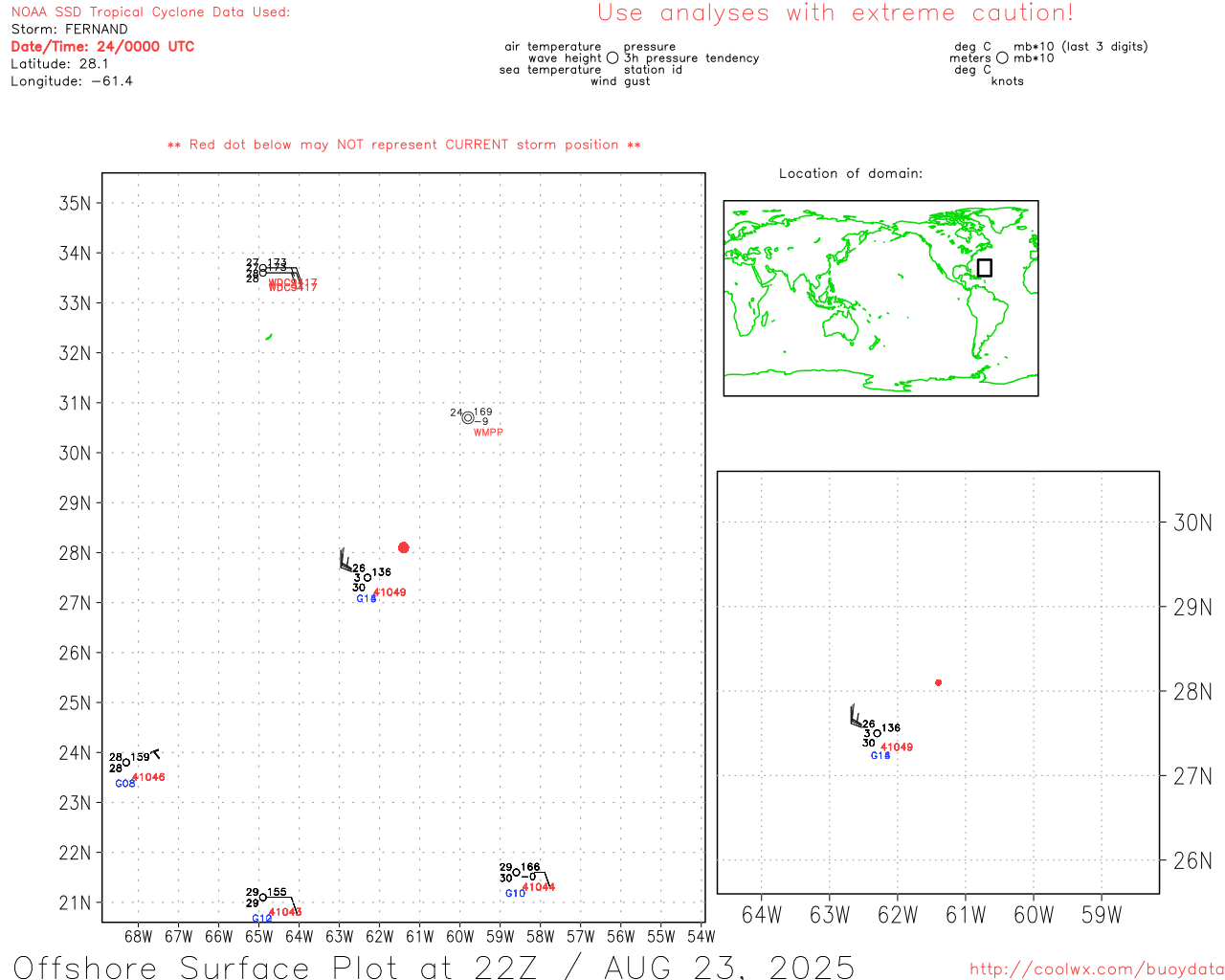Click the small green island near 32N on main map

(x=269, y=336)
